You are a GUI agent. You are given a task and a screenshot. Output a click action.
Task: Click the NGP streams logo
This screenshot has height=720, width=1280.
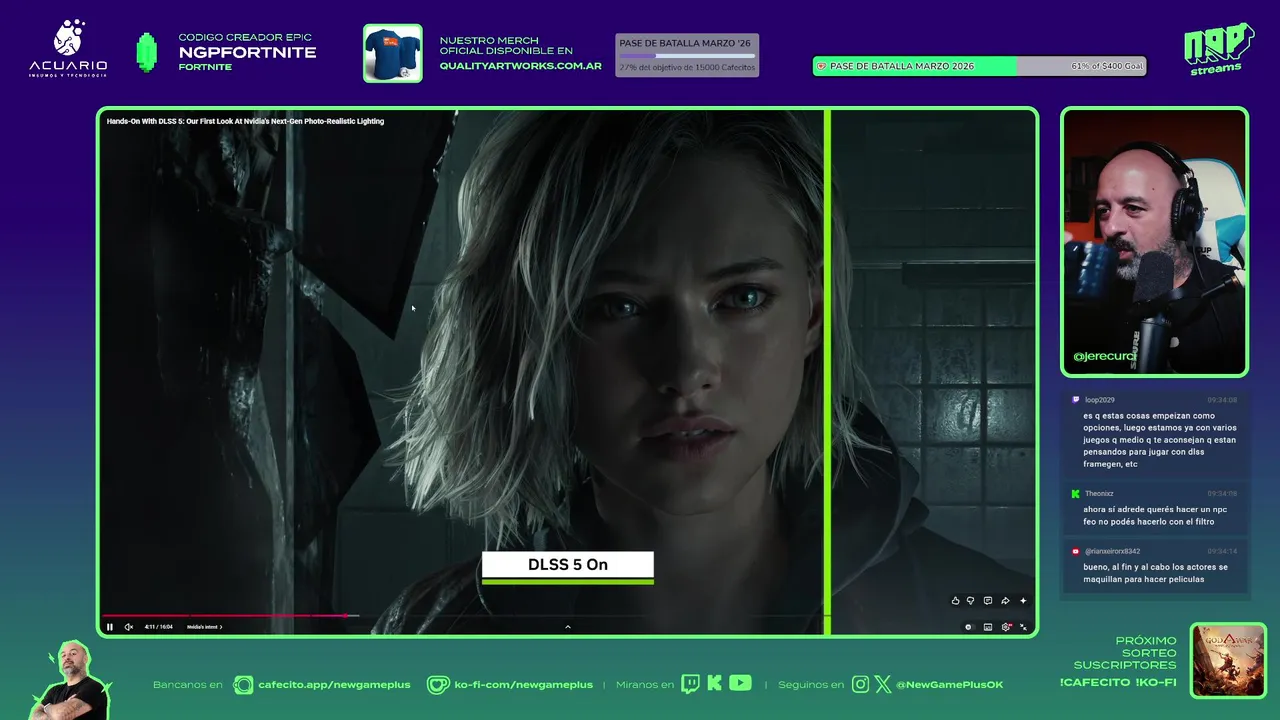1218,48
